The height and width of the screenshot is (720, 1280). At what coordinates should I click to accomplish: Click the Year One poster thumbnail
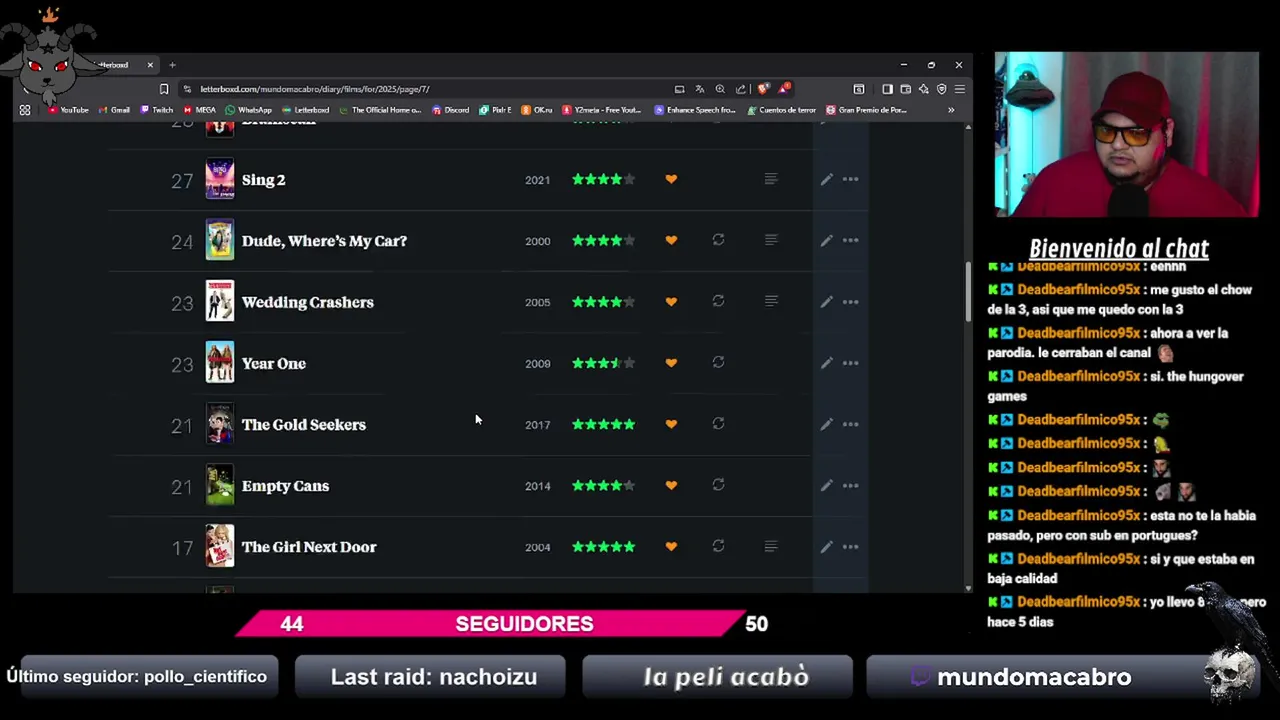pos(219,363)
